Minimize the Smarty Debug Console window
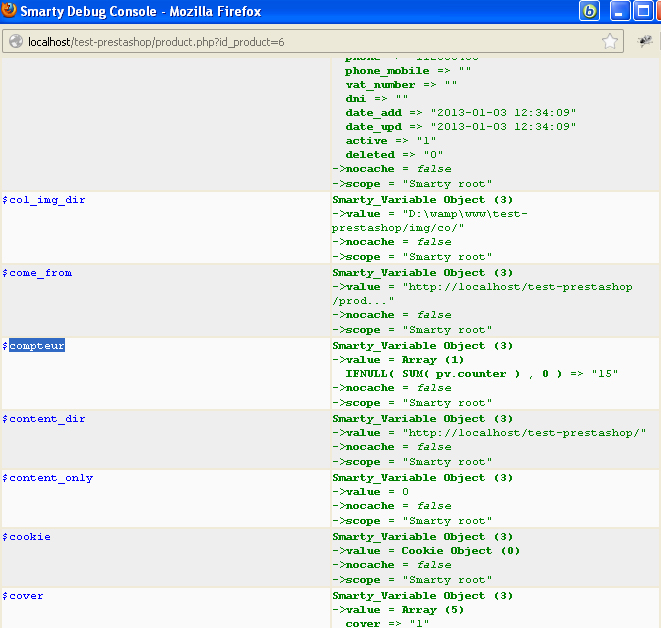 click(x=620, y=11)
